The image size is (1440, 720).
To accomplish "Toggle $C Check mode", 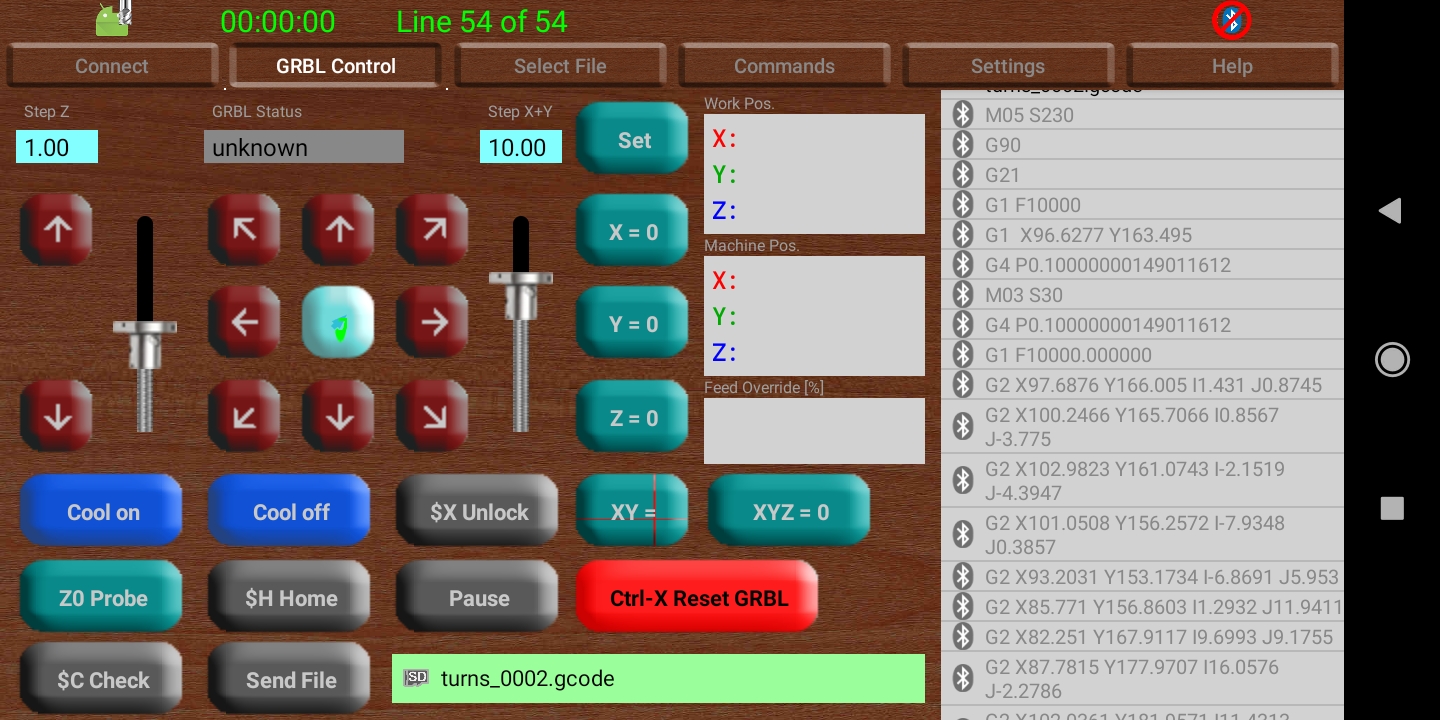I will click(102, 679).
